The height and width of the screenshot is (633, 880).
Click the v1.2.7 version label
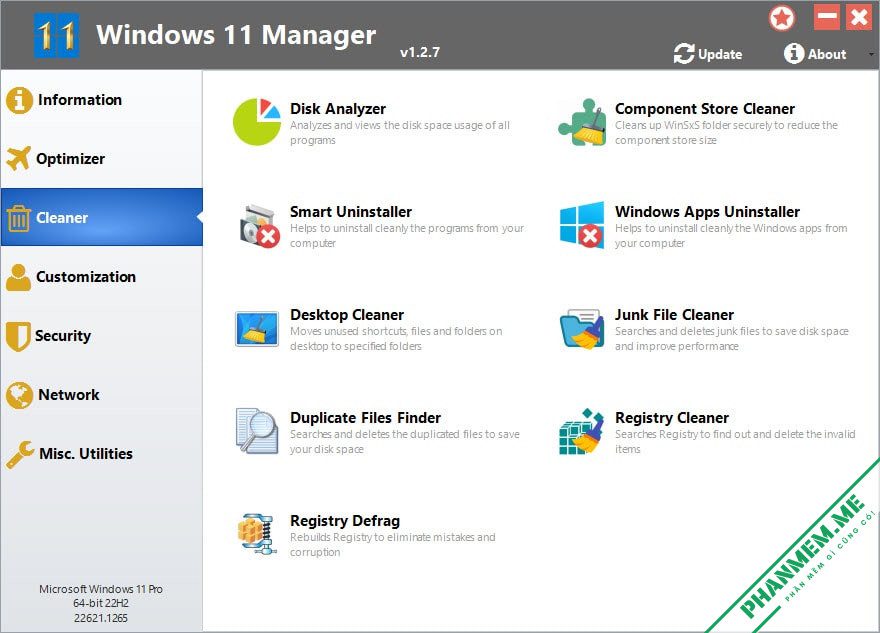click(420, 52)
